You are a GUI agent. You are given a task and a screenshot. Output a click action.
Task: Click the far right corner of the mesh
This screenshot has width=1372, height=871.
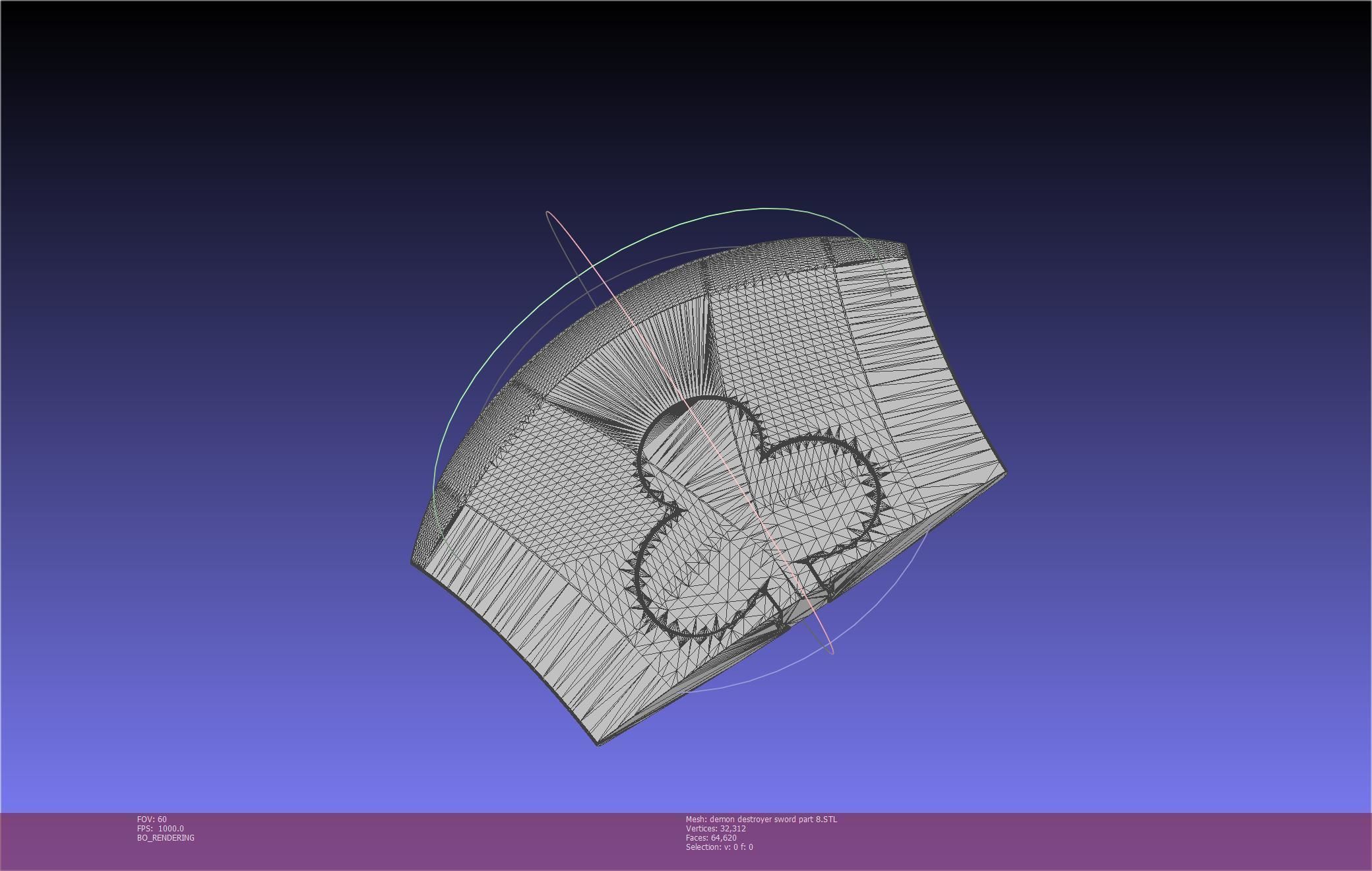1005,471
